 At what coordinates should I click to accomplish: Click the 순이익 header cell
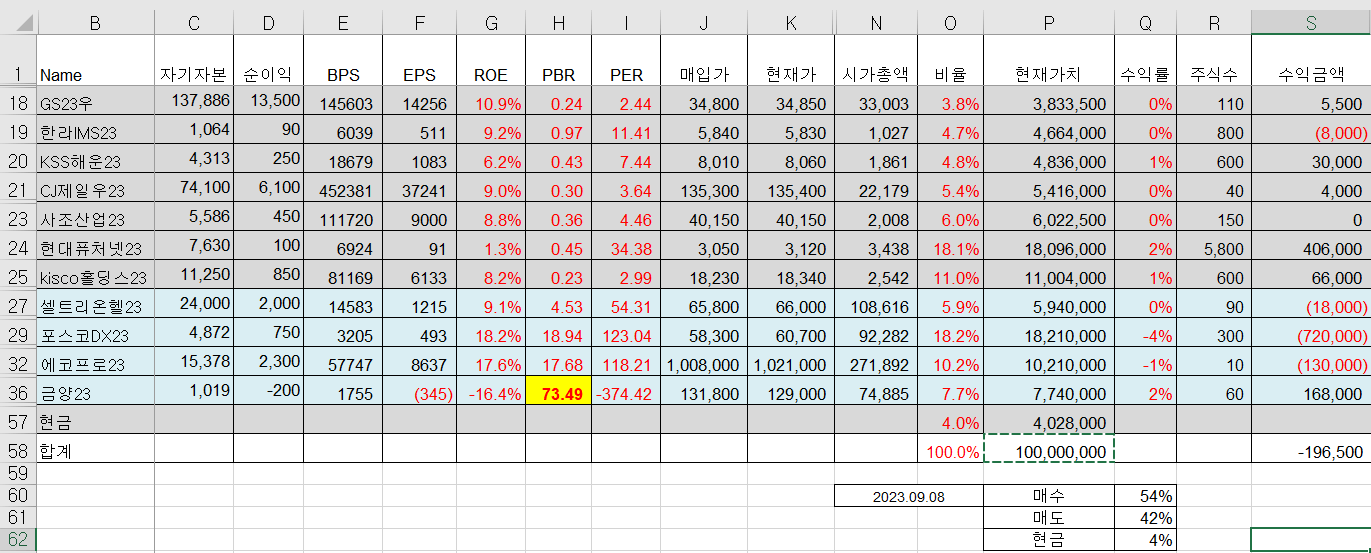(x=268, y=62)
